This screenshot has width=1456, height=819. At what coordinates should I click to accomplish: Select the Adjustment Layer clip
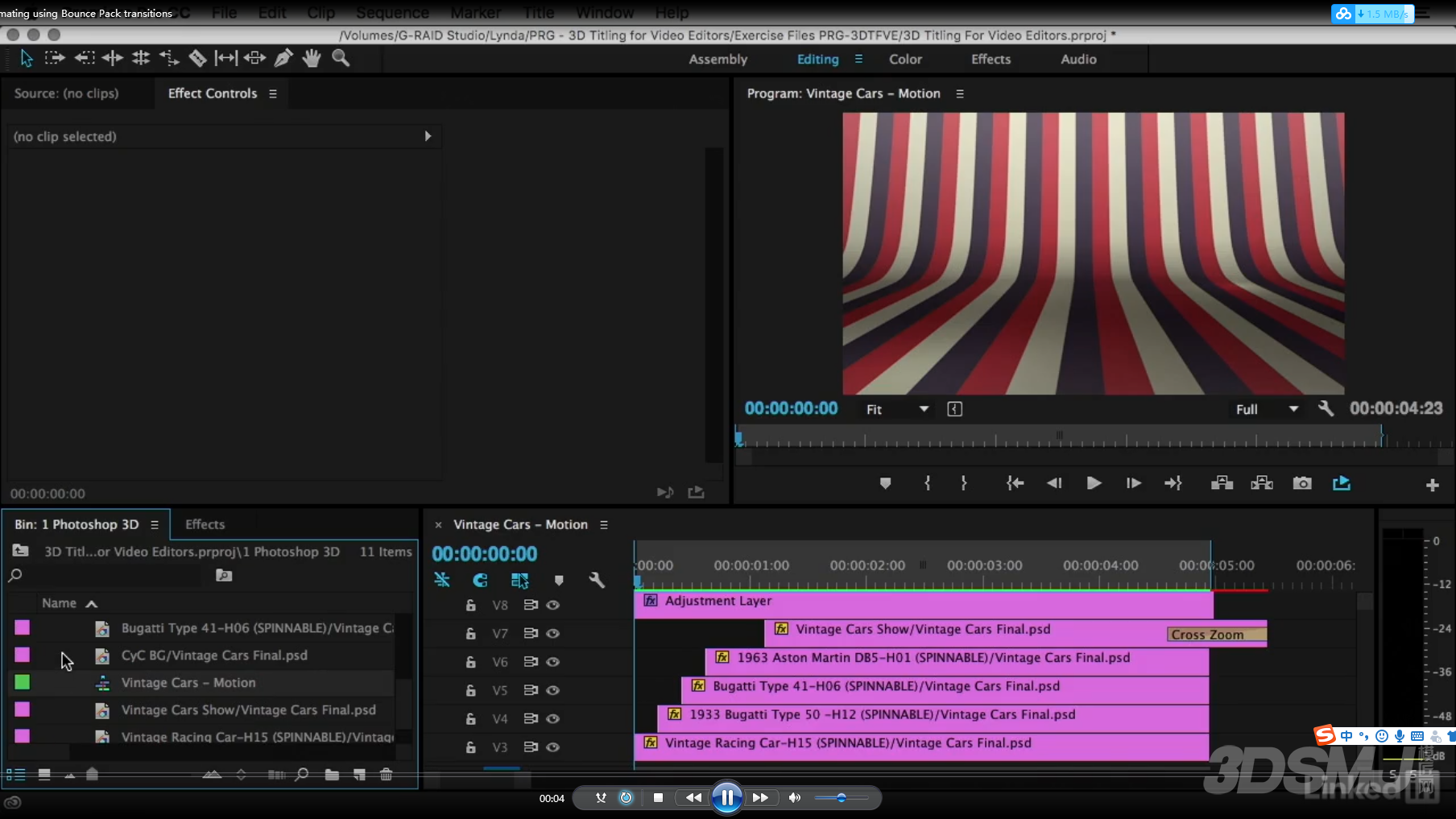pos(923,604)
